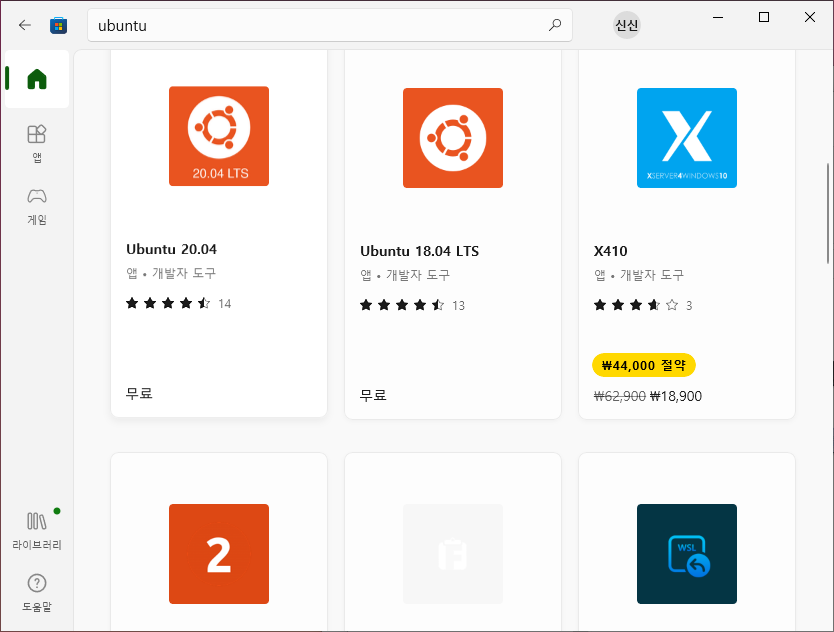Viewport: 834px width, 632px height.
Task: Open the Ubuntu 20.04 LTS app icon
Action: [x=219, y=136]
